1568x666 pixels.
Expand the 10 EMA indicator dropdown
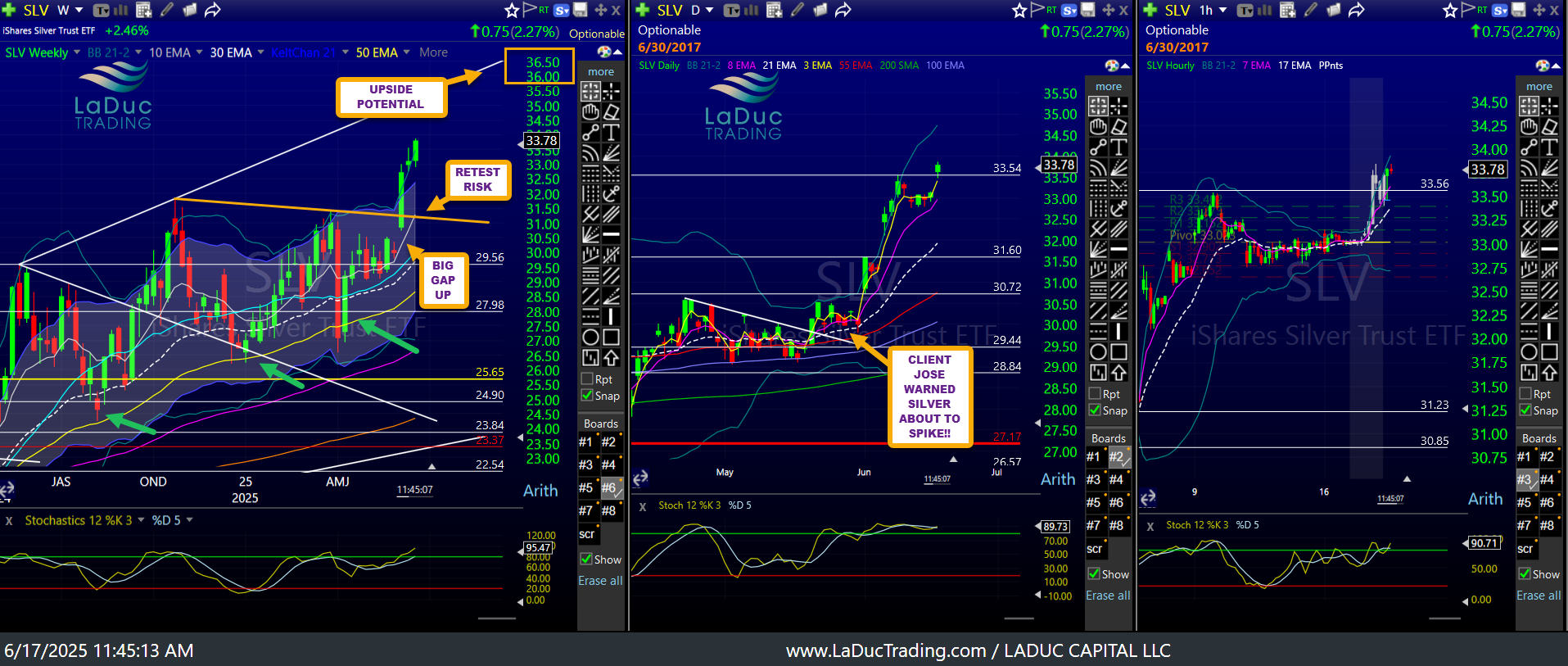pyautogui.click(x=199, y=52)
